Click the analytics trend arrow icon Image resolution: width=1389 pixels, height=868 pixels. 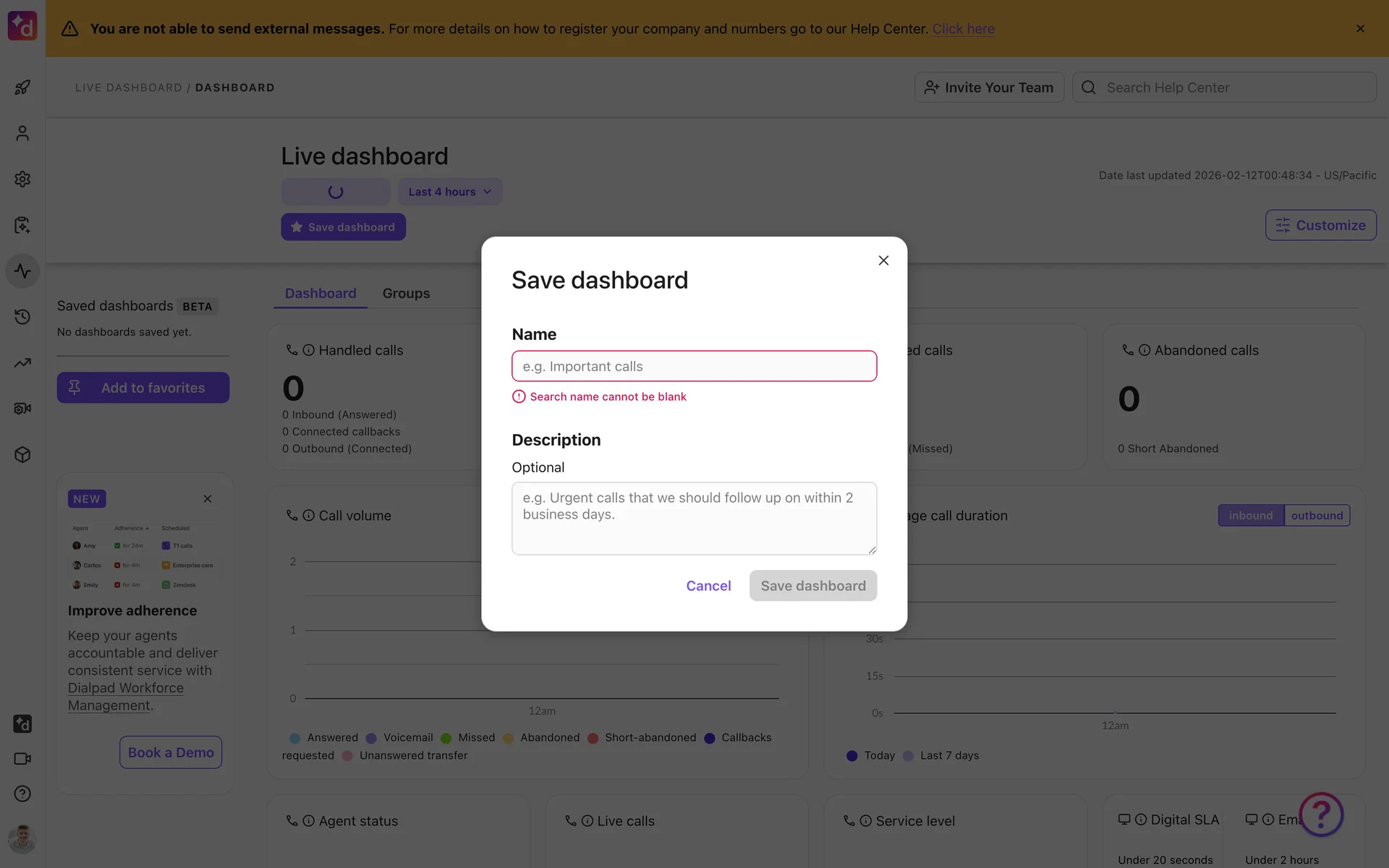click(22, 362)
